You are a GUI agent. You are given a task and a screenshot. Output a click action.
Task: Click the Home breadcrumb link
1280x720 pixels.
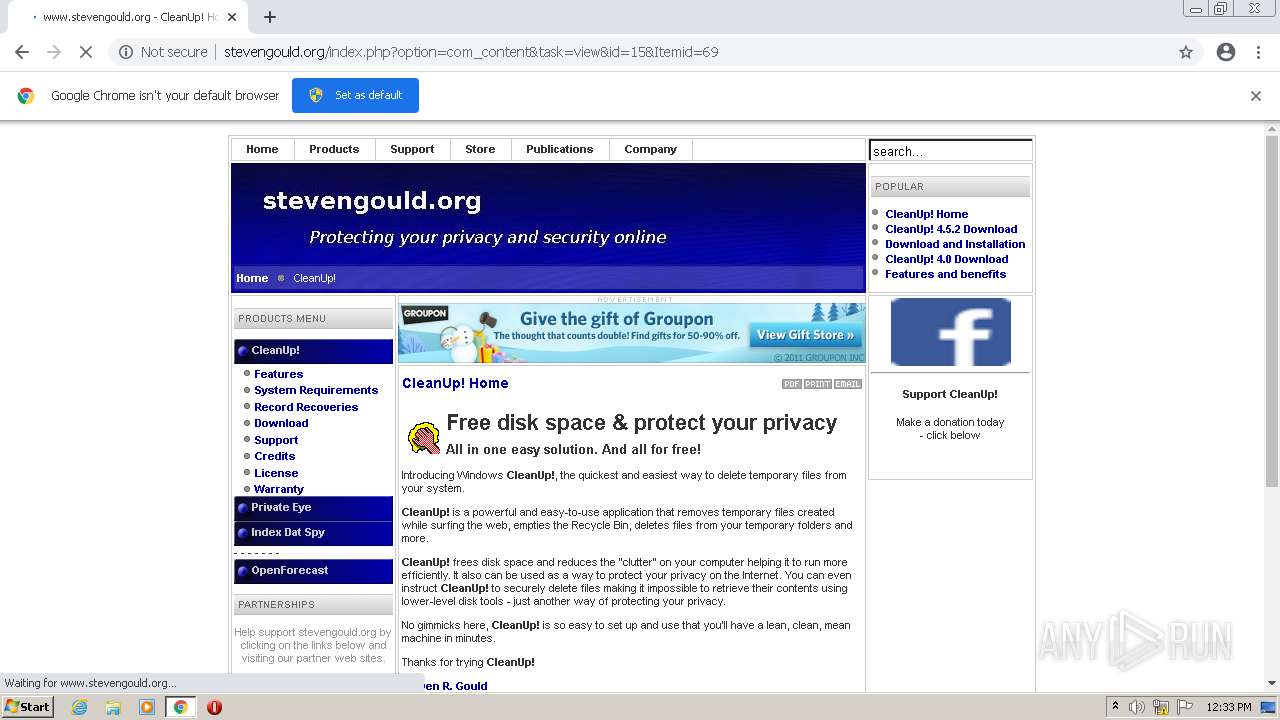coord(252,278)
